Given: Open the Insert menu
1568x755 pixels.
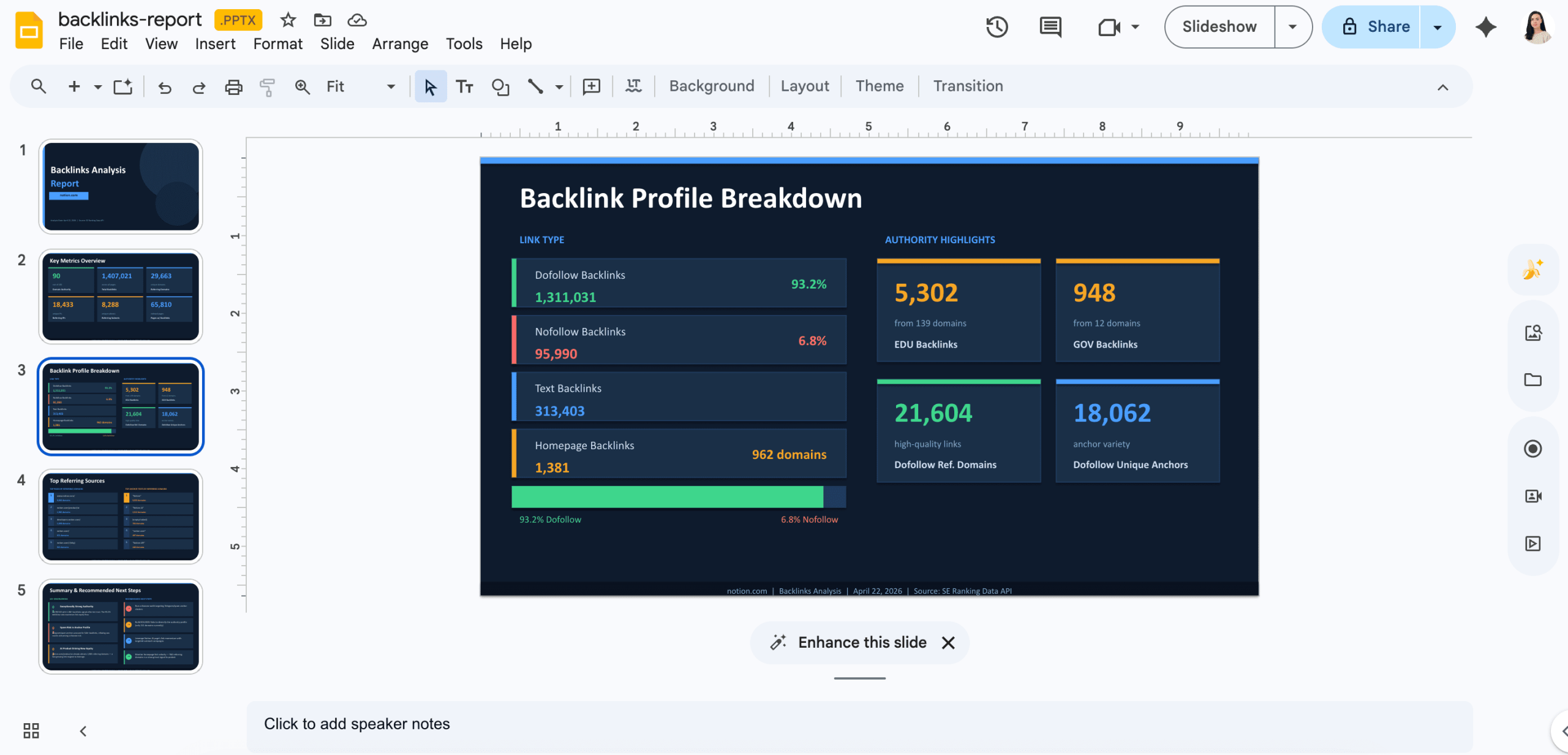Looking at the screenshot, I should [x=214, y=44].
